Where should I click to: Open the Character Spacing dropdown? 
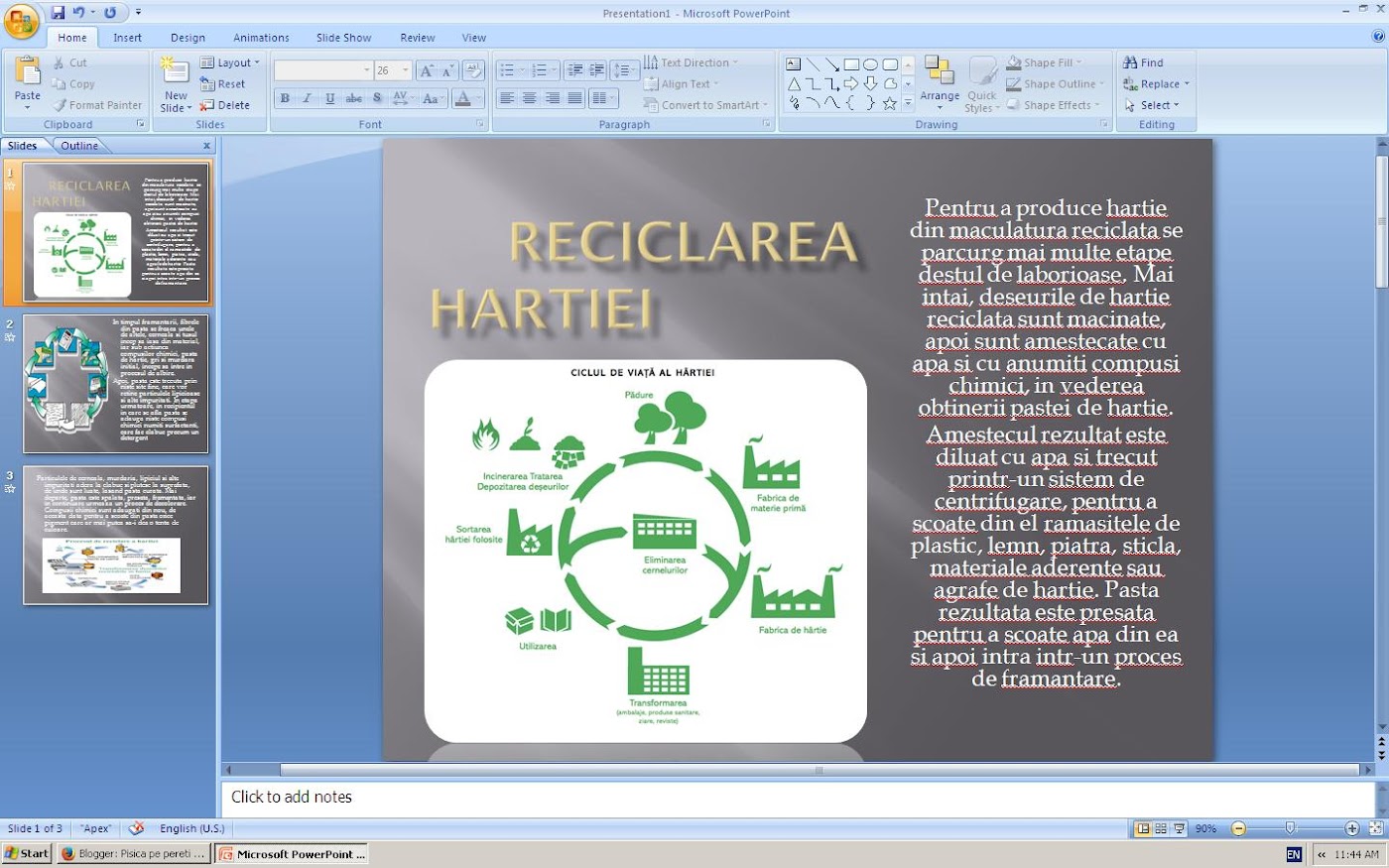(x=402, y=98)
